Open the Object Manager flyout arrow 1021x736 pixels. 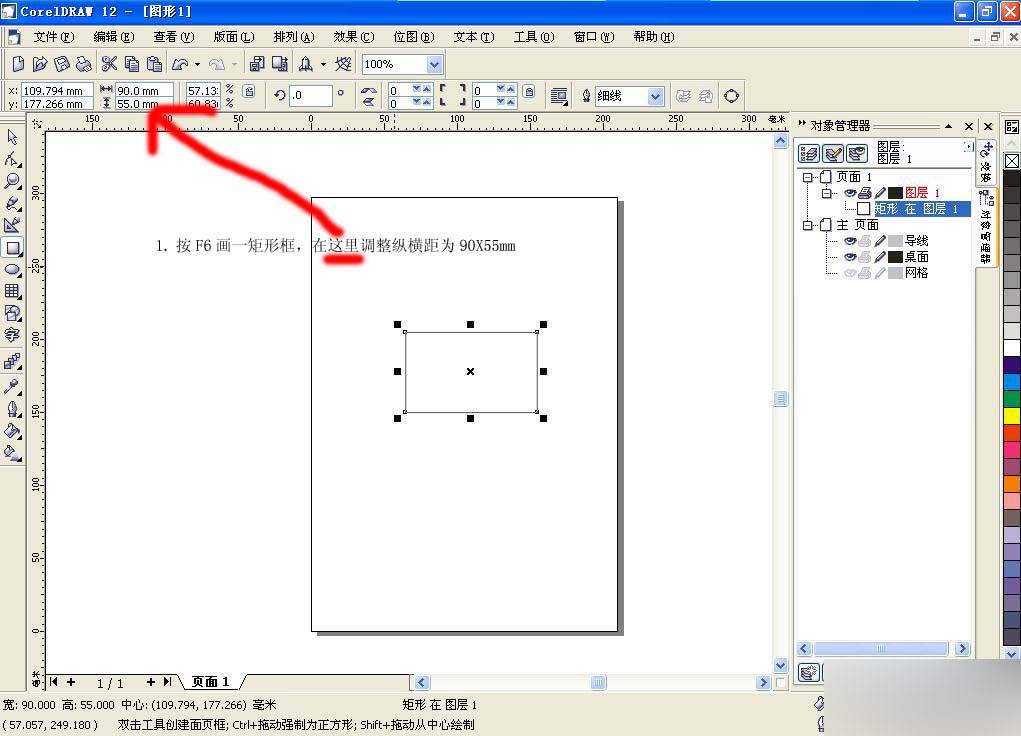pyautogui.click(x=968, y=147)
